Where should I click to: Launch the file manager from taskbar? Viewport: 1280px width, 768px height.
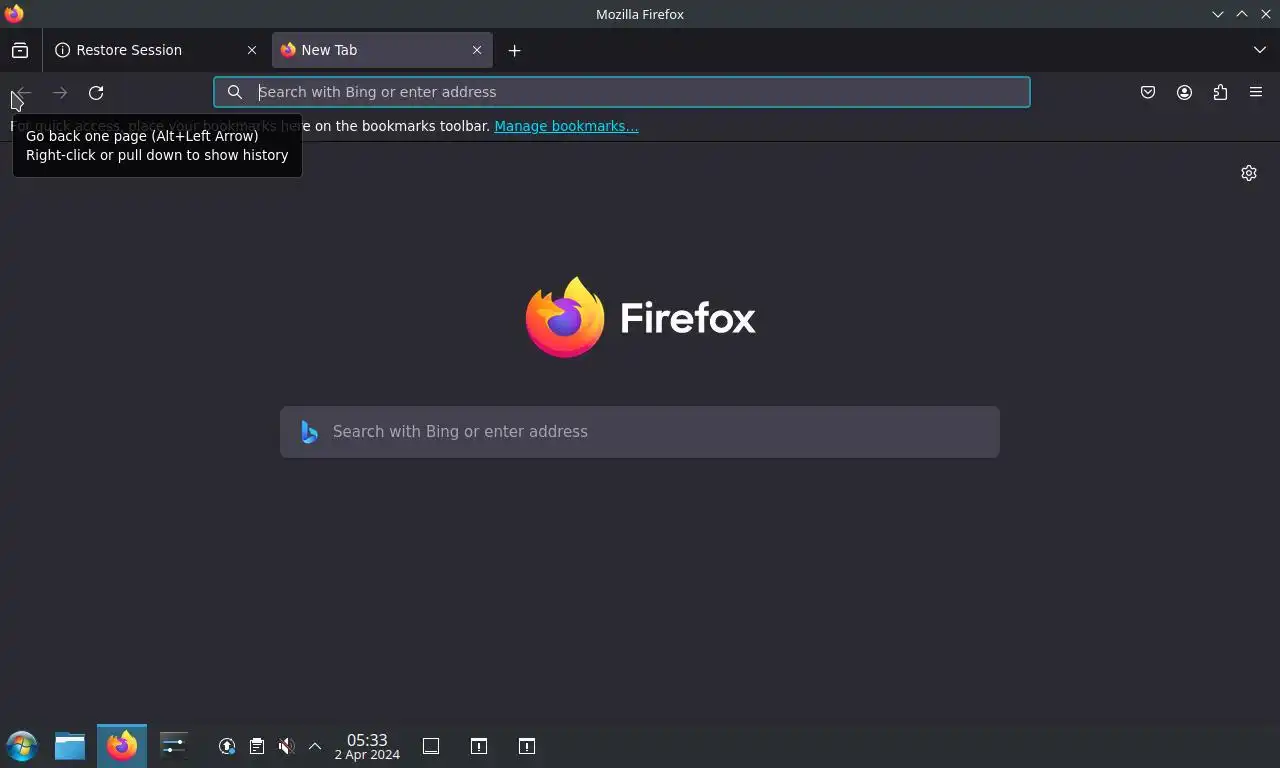tap(70, 746)
